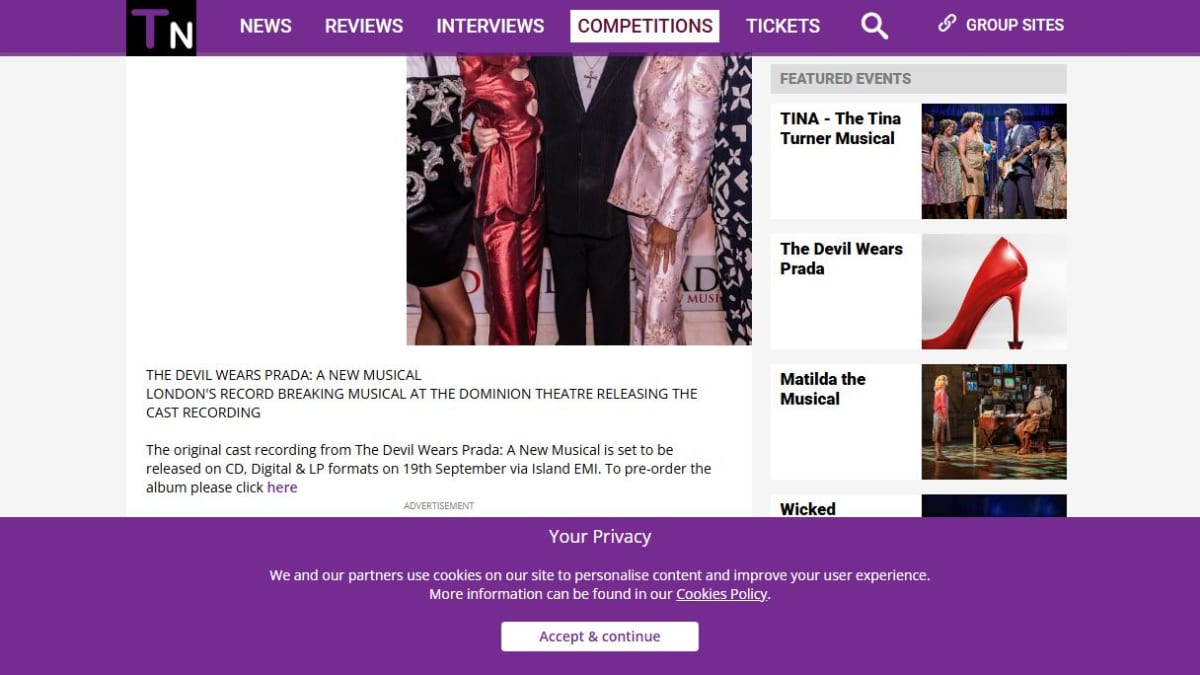Select the Matilda the Musical title
The width and height of the screenshot is (1200, 675).
coord(823,388)
